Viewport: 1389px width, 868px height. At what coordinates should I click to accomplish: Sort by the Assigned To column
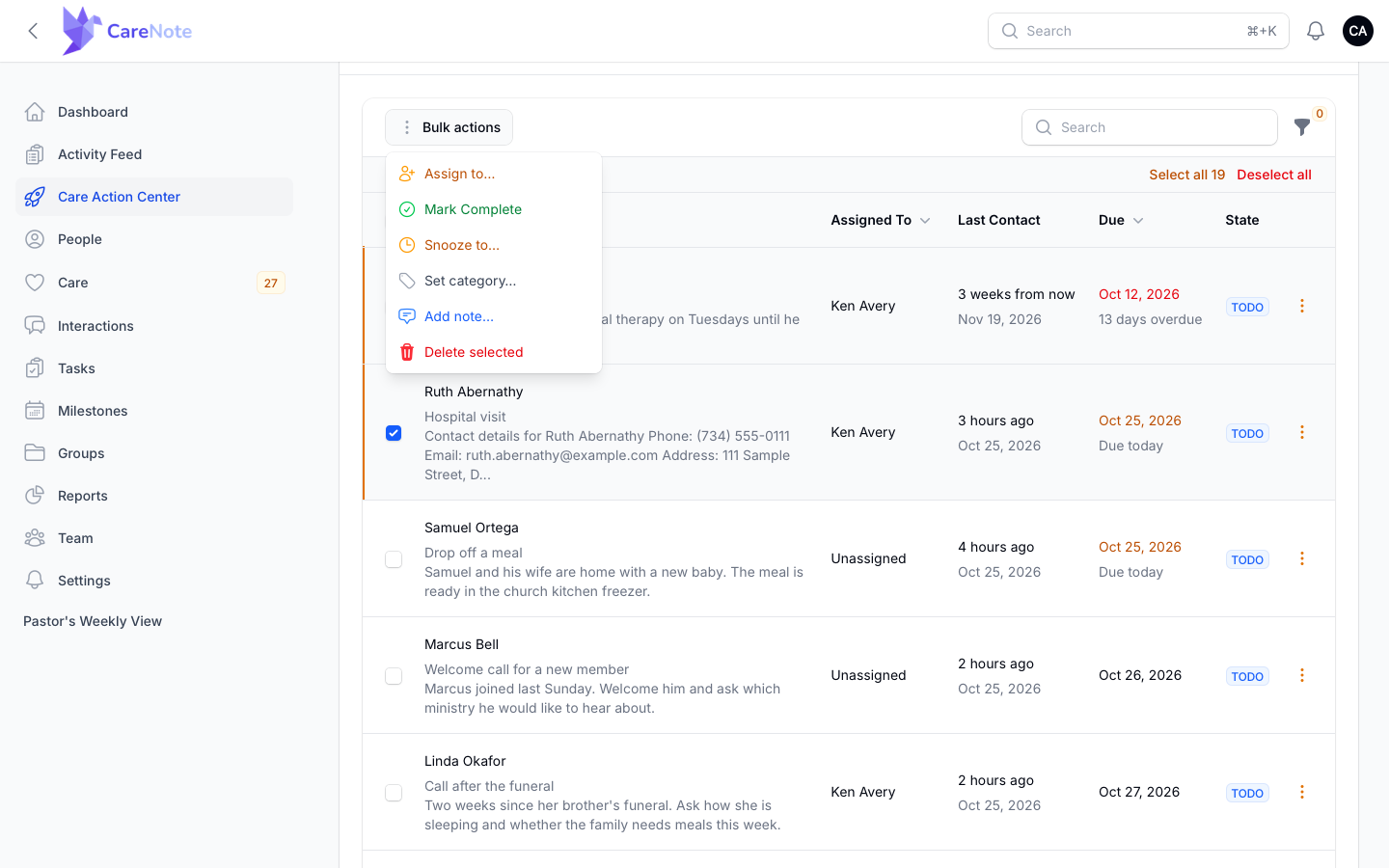coord(880,220)
